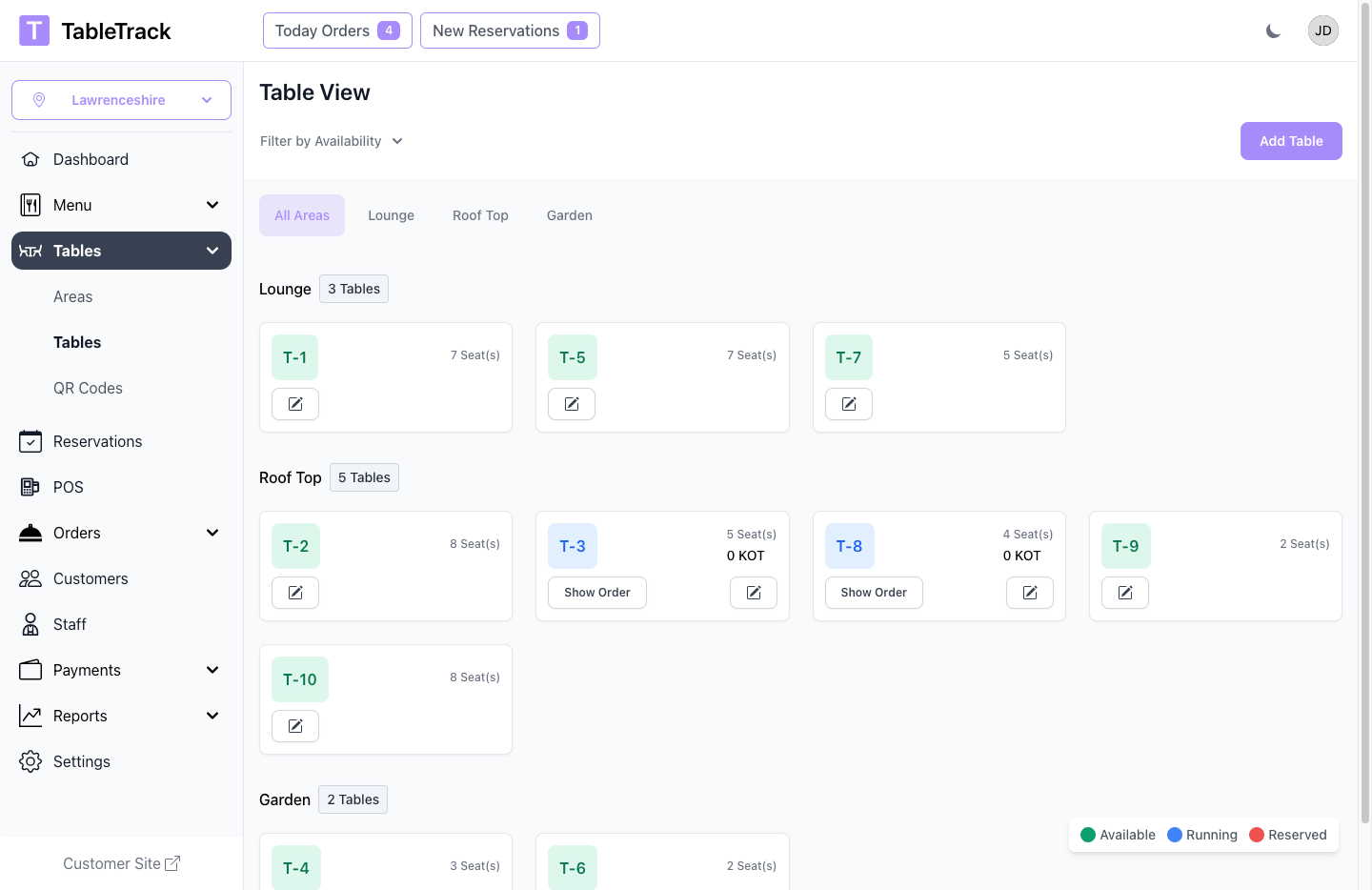Viewport: 1372px width, 890px height.
Task: Click the green Available legend dot
Action: [x=1088, y=835]
